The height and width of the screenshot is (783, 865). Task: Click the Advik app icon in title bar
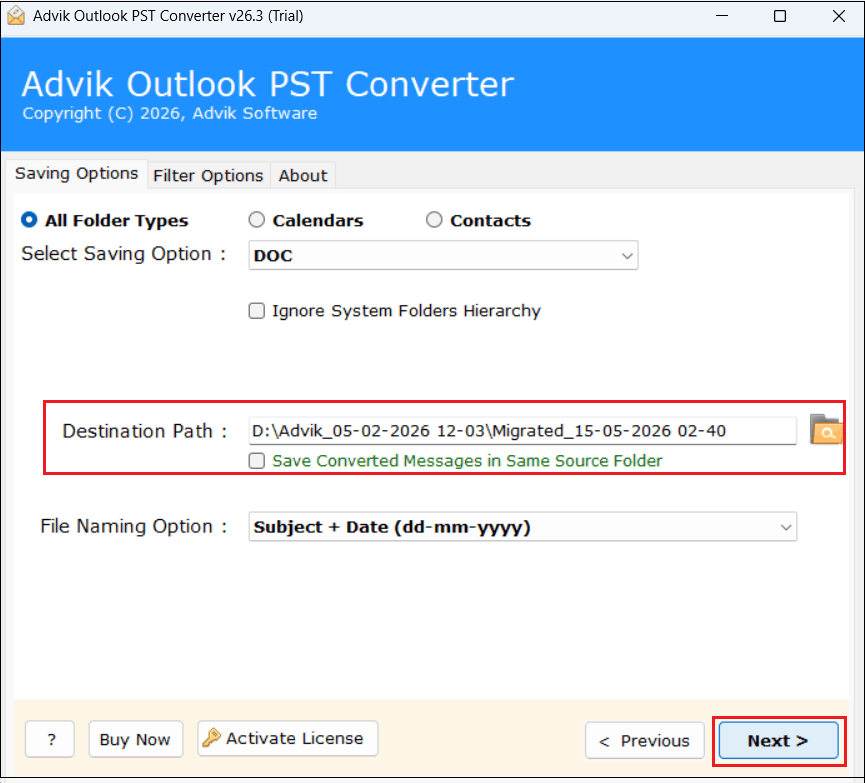(x=16, y=16)
